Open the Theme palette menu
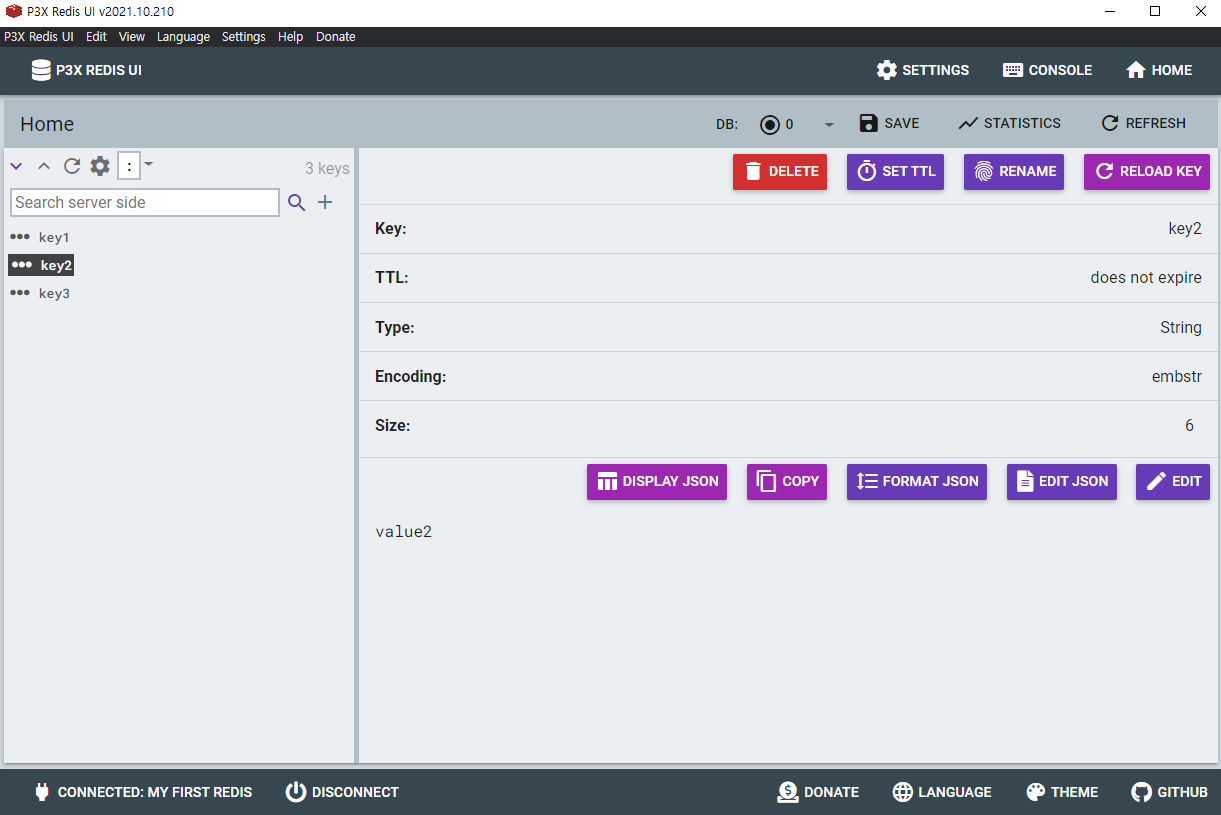Viewport: 1221px width, 815px height. 1062,792
